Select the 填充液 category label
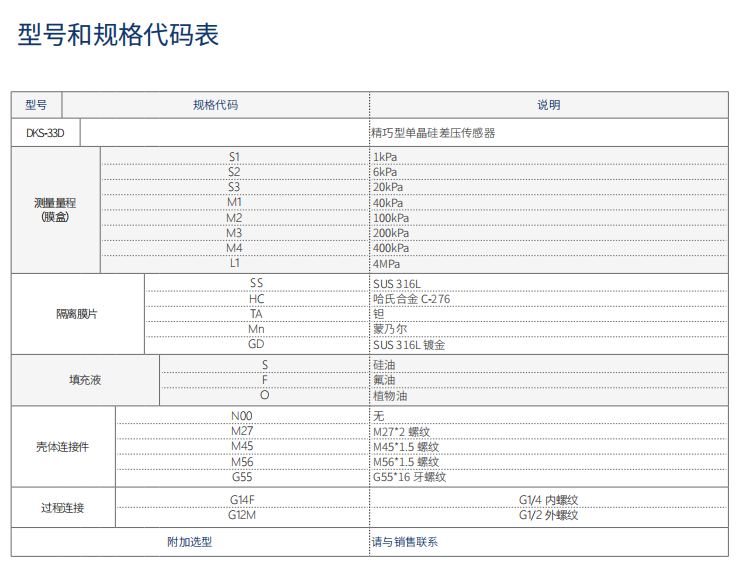The image size is (750, 578). 85,380
